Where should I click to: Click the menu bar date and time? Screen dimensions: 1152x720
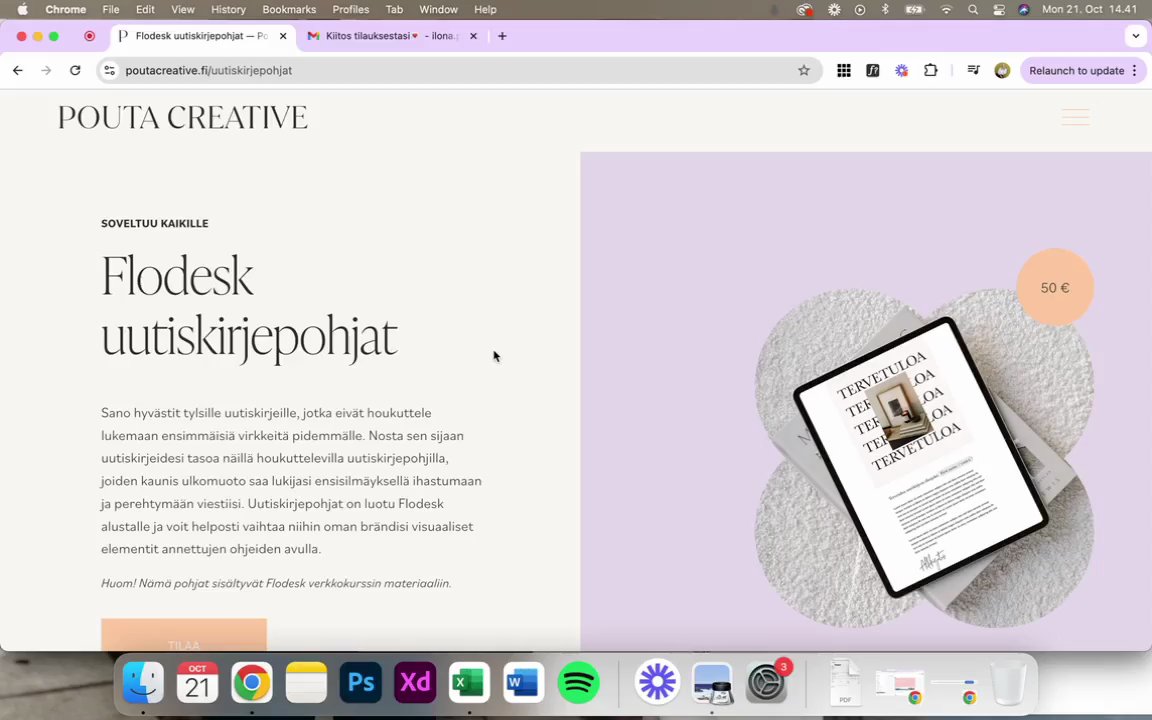point(1089,10)
